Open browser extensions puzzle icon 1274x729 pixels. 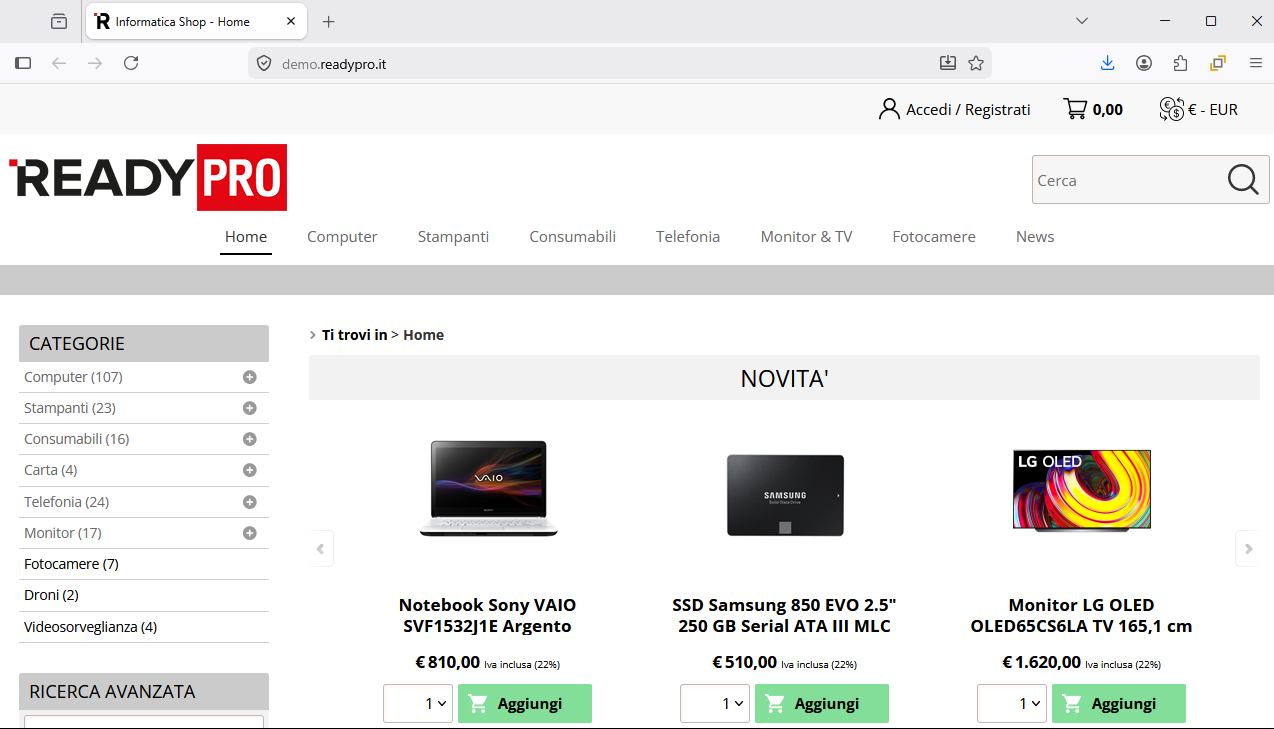pyautogui.click(x=1180, y=63)
